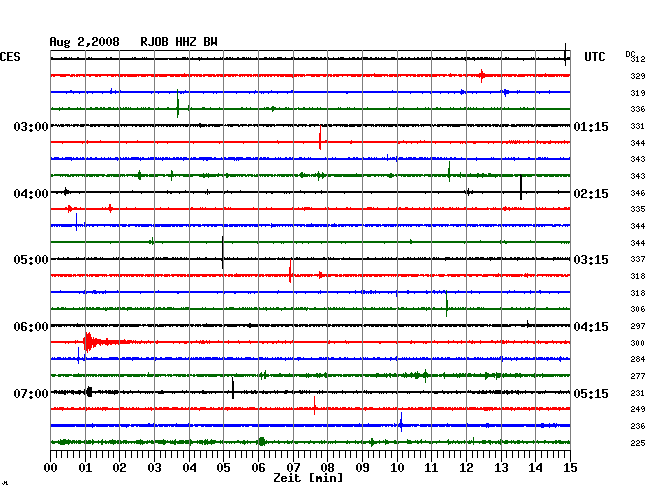Click the blue spike on the trace labeled 284
Screen dimensions: 650x494
coord(78,356)
